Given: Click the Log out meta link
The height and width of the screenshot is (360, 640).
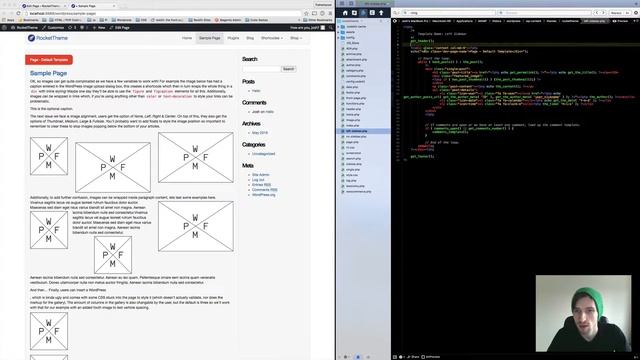Looking at the screenshot, I should [x=258, y=180].
